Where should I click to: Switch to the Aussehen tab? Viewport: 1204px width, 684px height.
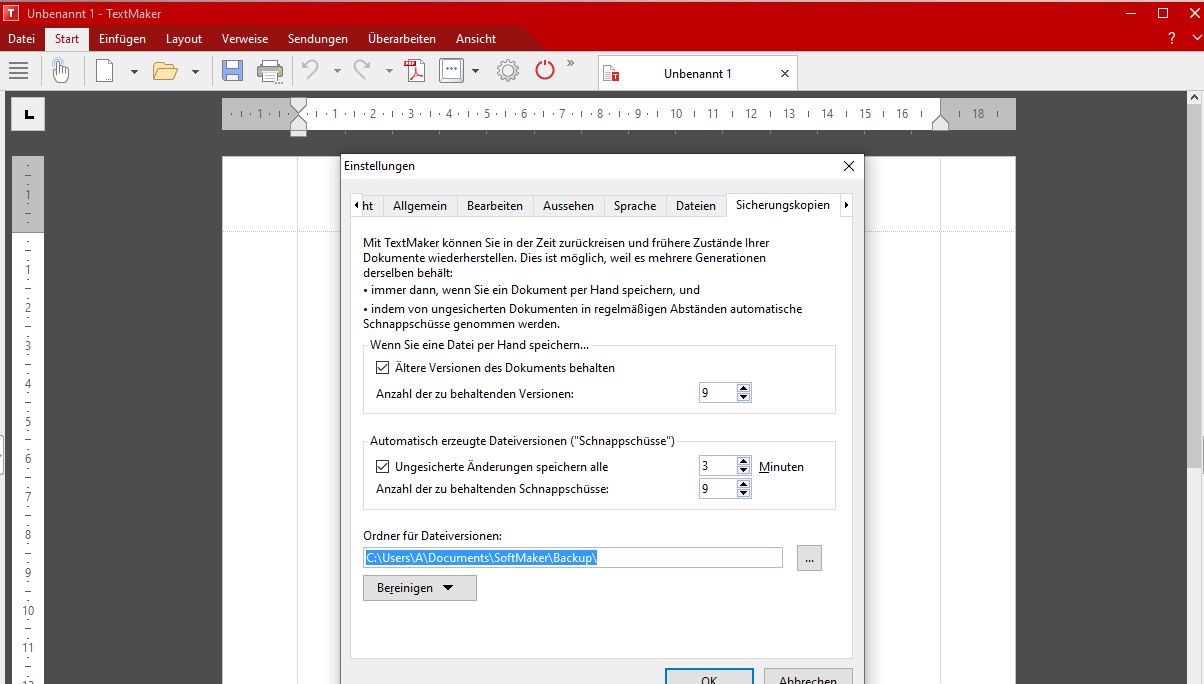[569, 205]
